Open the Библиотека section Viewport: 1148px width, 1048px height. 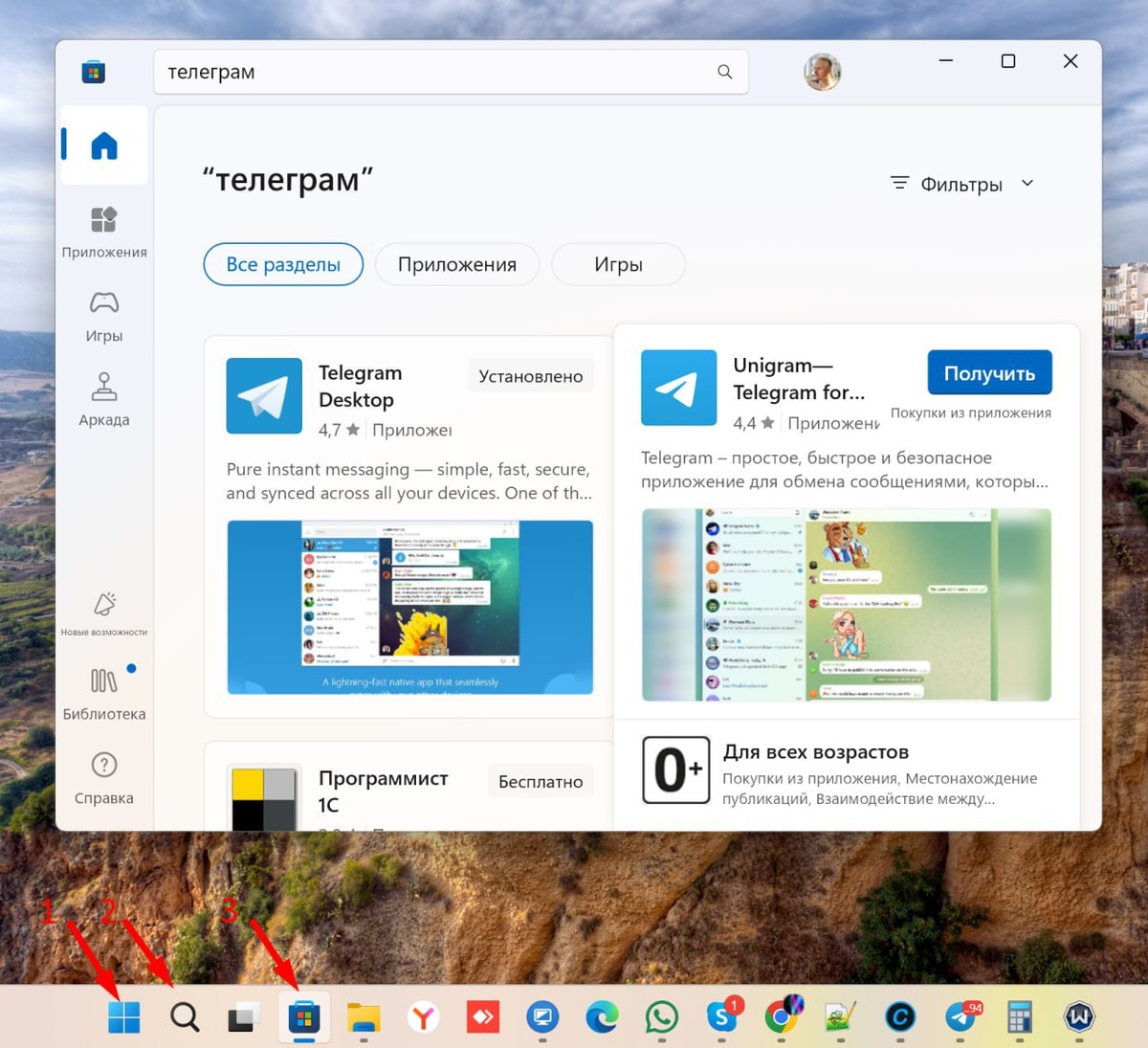tap(103, 693)
